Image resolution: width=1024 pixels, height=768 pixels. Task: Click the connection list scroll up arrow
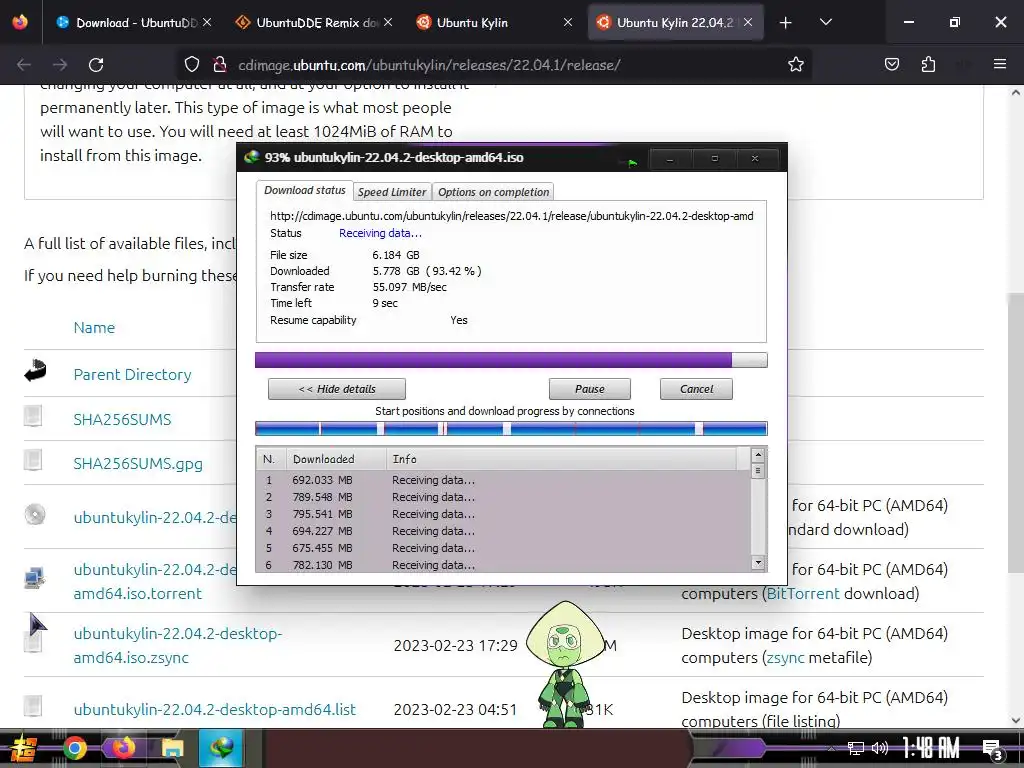click(758, 455)
